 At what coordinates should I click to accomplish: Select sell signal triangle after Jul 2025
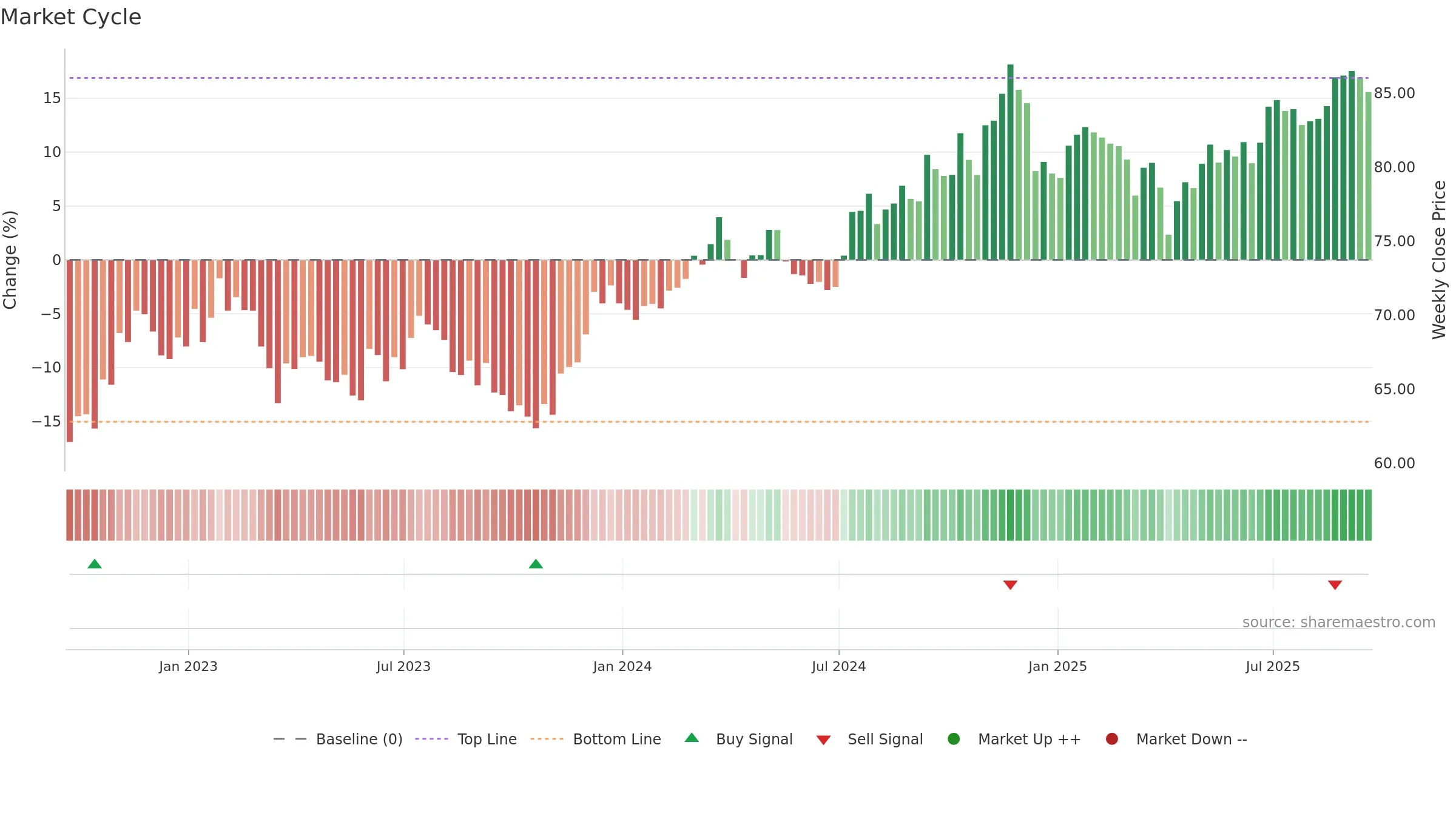click(x=1335, y=585)
